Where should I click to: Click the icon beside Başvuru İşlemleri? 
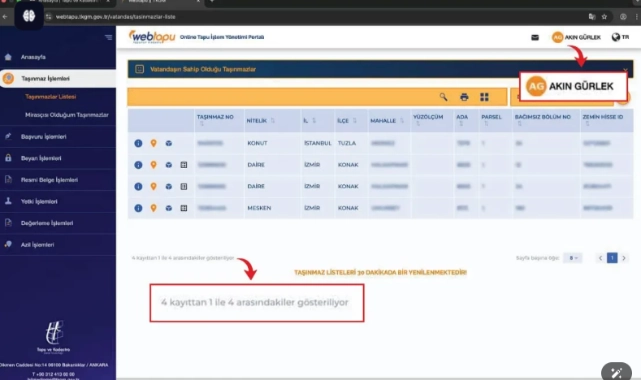pos(8,136)
